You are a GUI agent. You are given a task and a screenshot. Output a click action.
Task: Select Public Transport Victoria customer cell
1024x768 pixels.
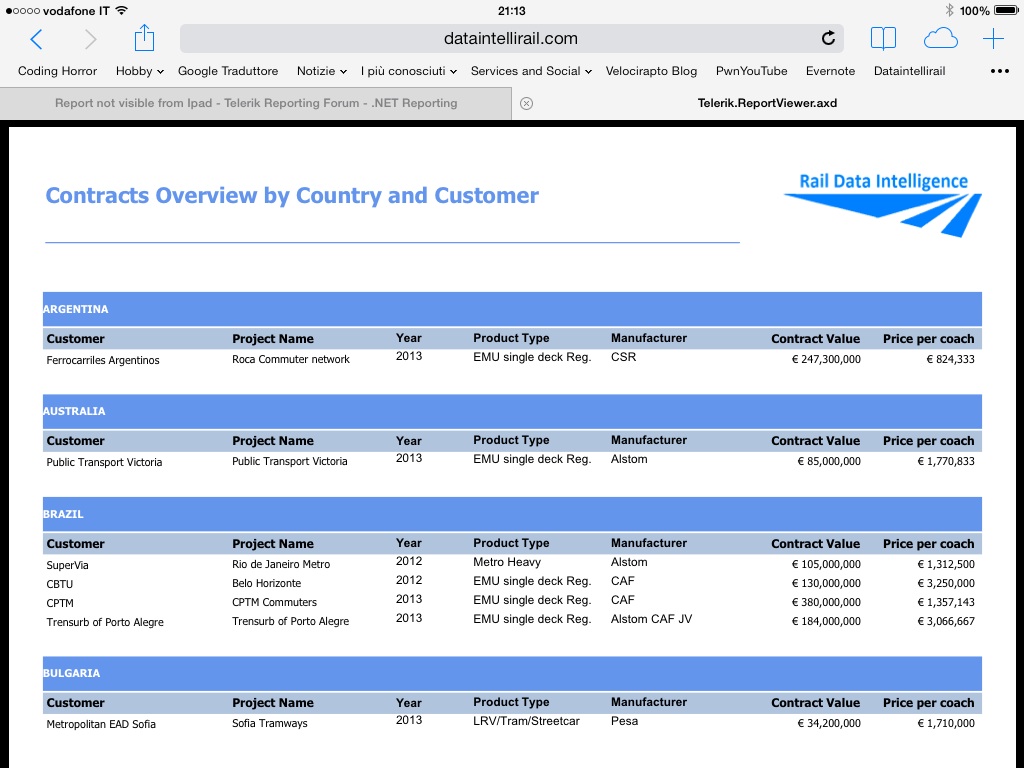pos(104,462)
